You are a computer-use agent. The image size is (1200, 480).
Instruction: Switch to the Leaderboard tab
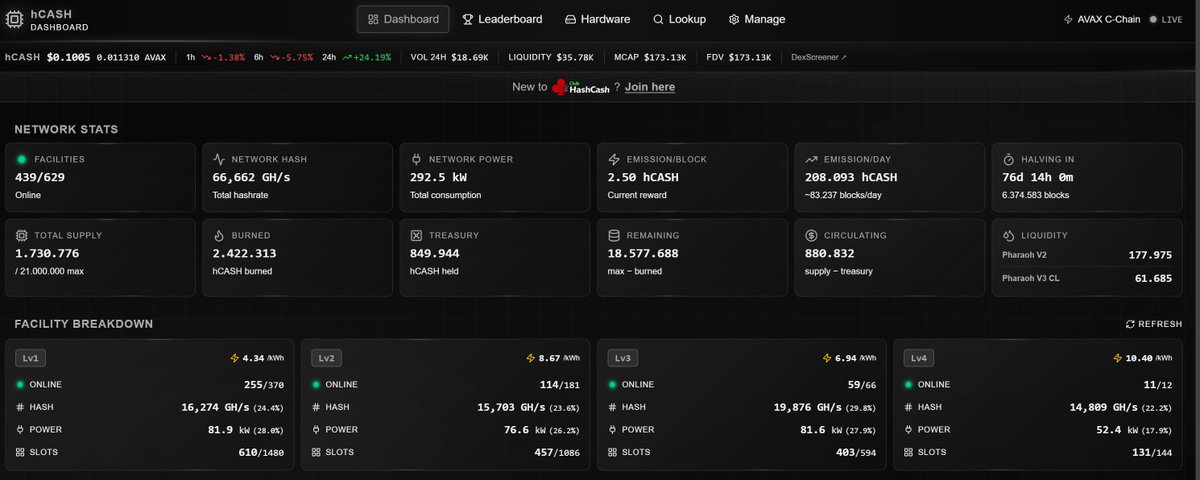(x=501, y=19)
